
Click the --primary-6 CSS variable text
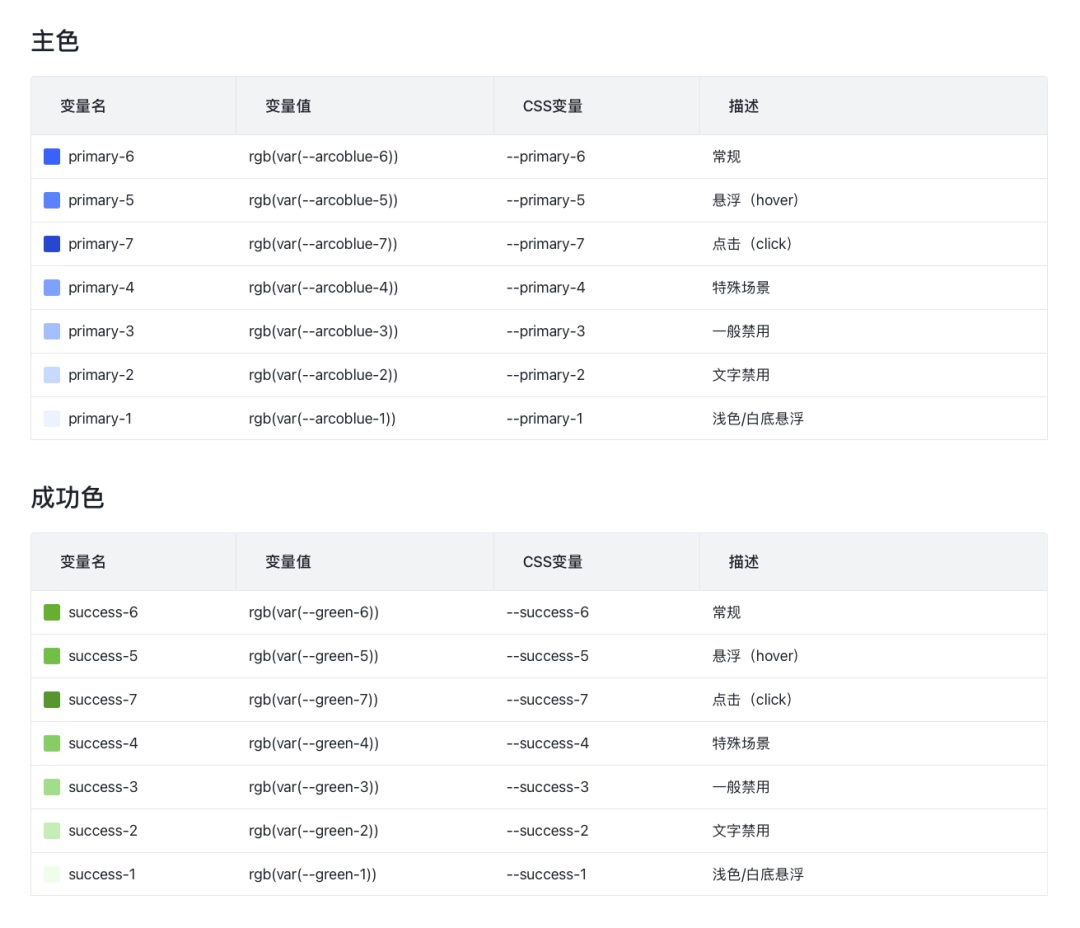pyautogui.click(x=563, y=155)
